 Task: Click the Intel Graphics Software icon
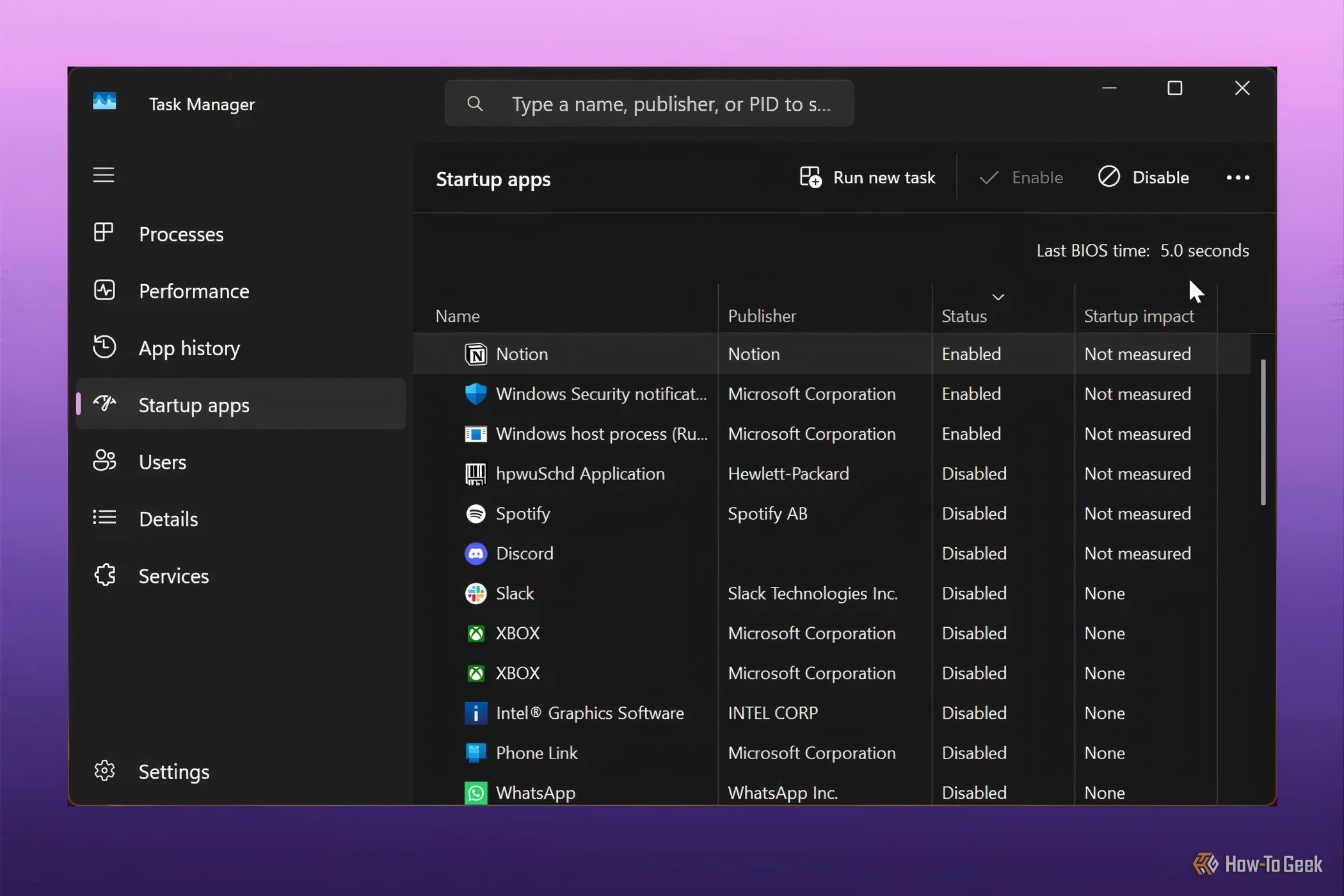[x=476, y=713]
